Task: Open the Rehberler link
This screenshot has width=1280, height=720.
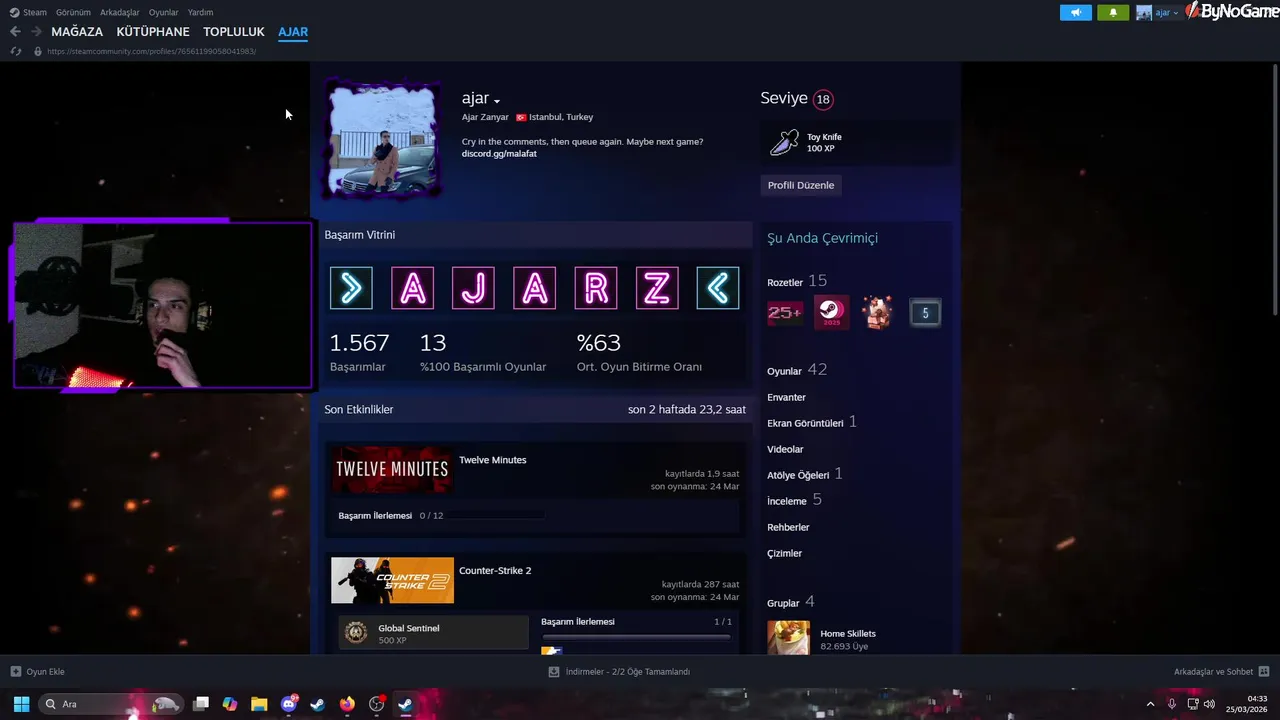Action: pos(788,527)
